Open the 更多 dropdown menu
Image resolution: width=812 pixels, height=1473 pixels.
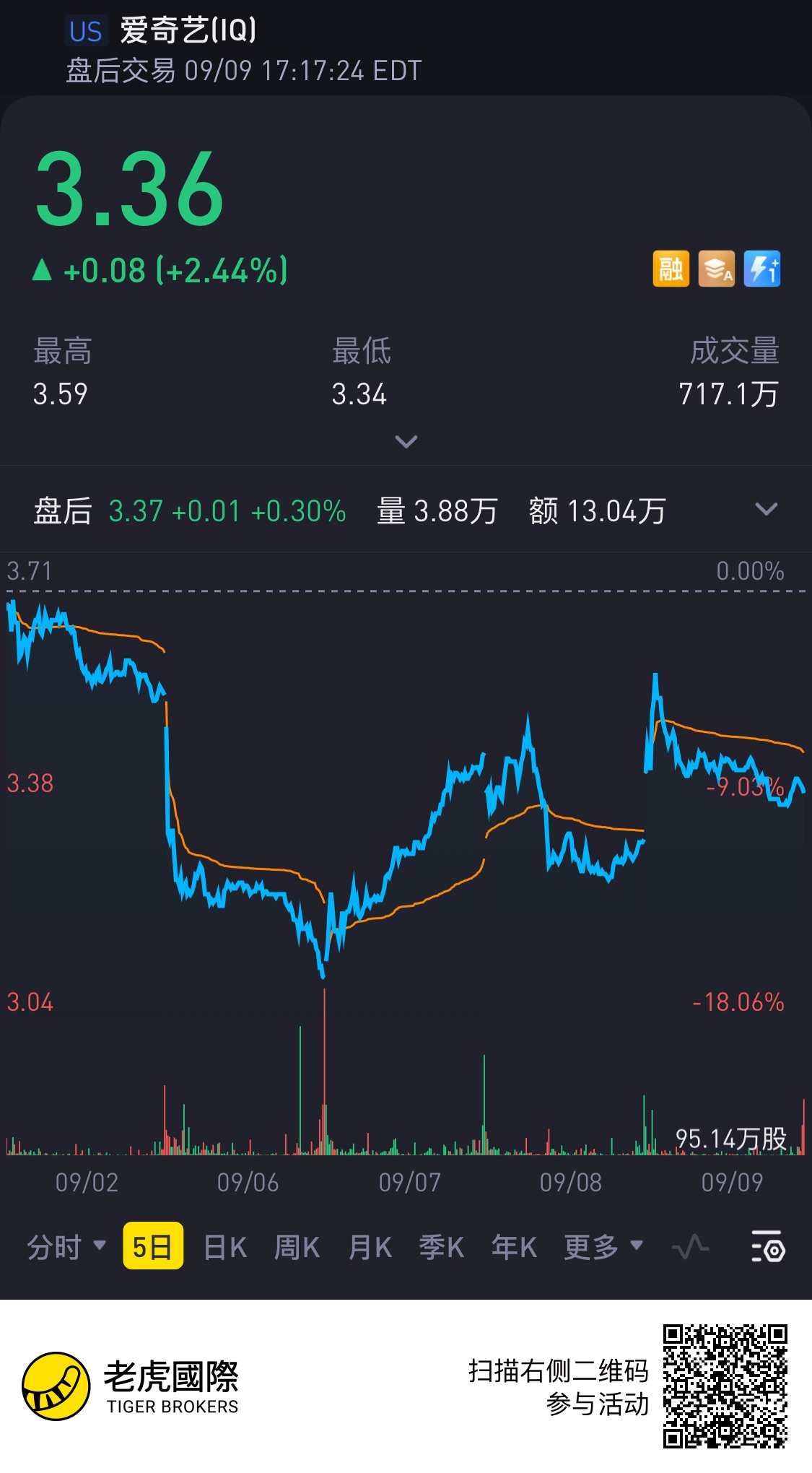pos(603,1247)
